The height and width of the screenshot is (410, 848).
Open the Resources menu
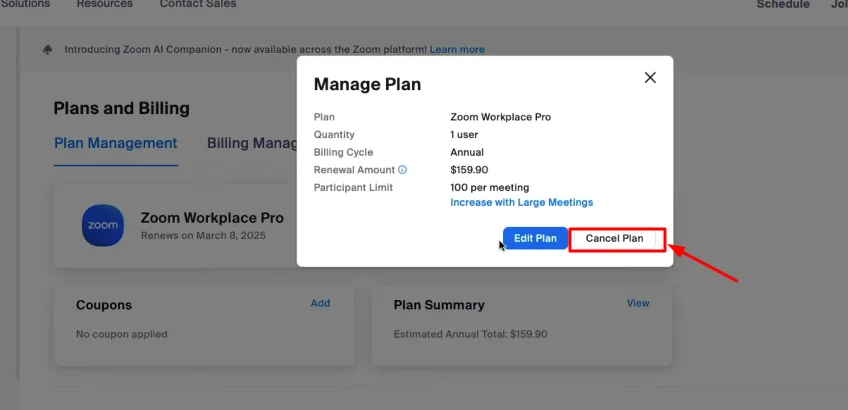point(104,4)
